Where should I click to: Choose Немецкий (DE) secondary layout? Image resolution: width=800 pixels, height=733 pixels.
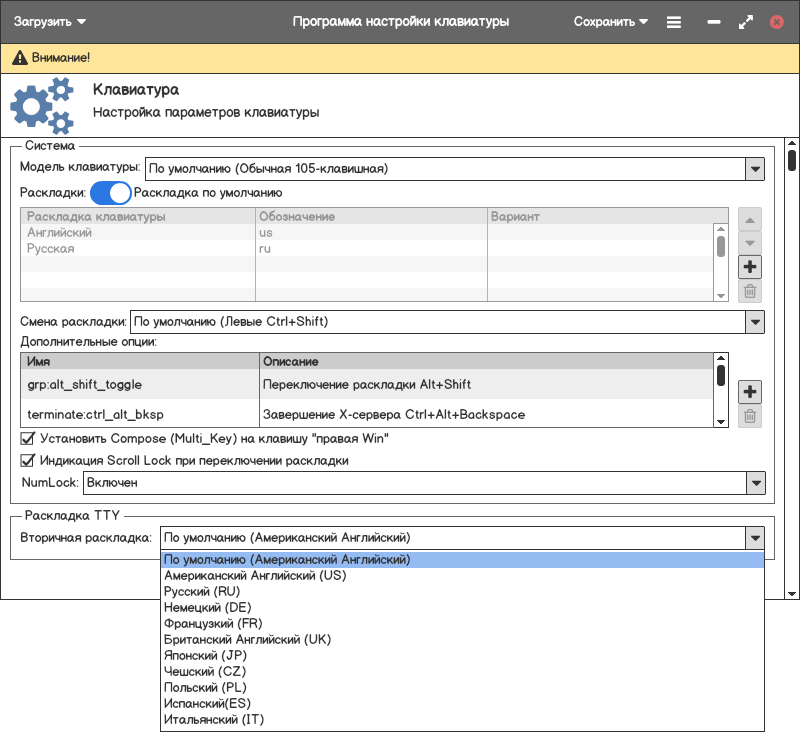207,608
